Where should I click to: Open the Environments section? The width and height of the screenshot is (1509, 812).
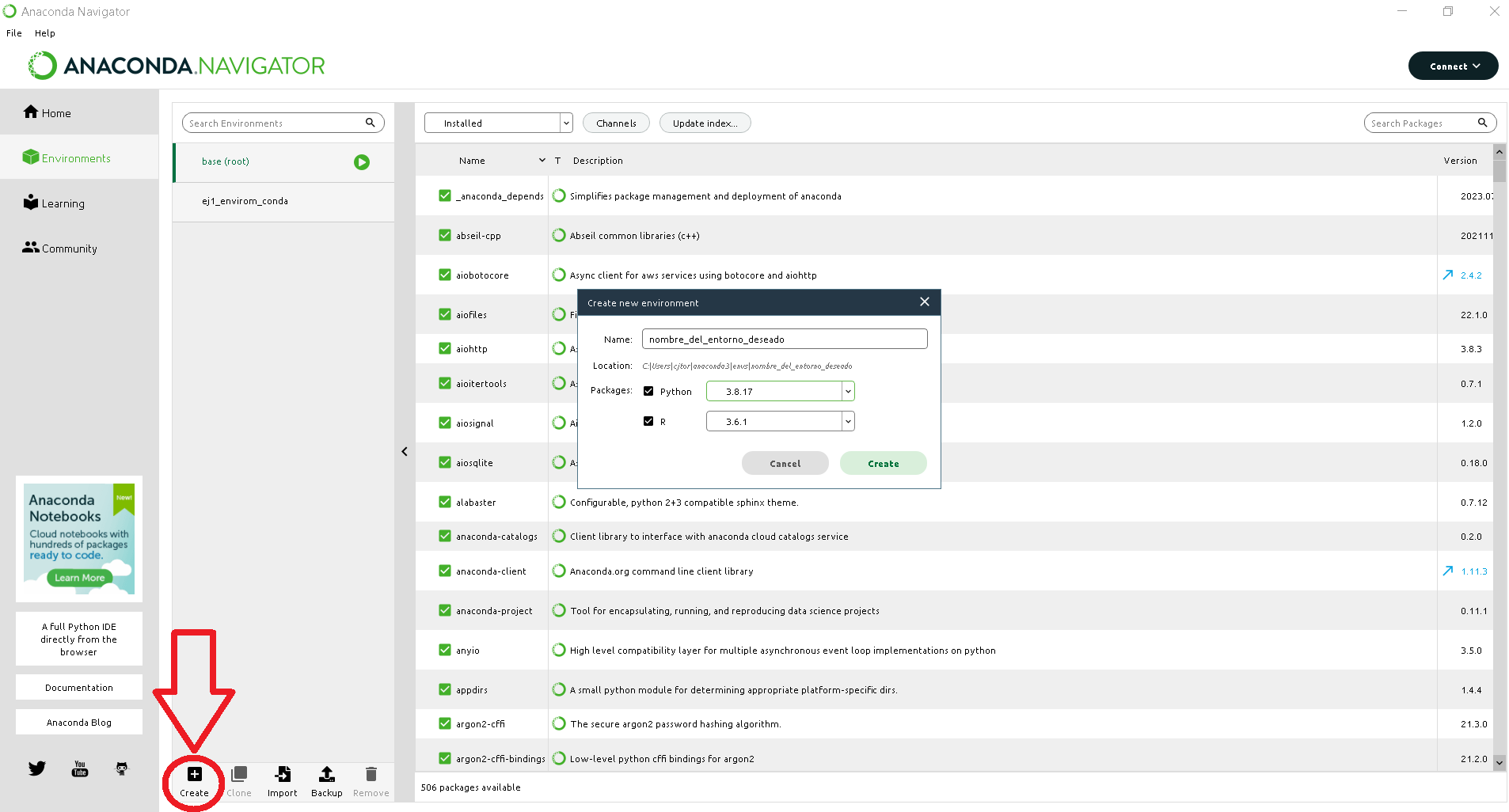coord(79,157)
